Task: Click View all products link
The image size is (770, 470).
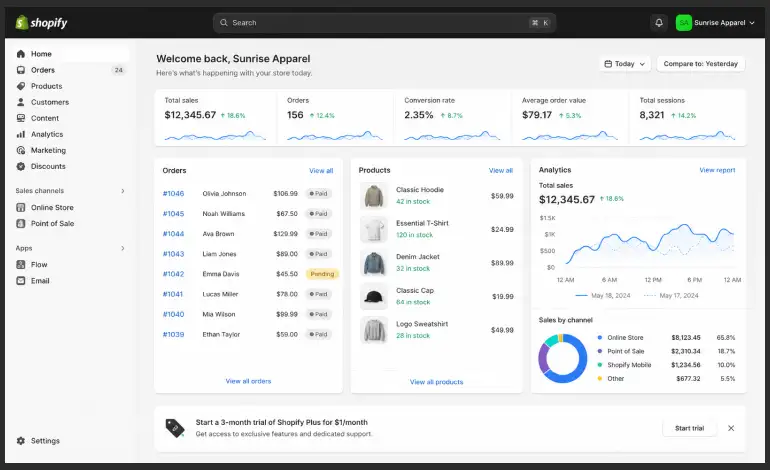Action: [437, 382]
